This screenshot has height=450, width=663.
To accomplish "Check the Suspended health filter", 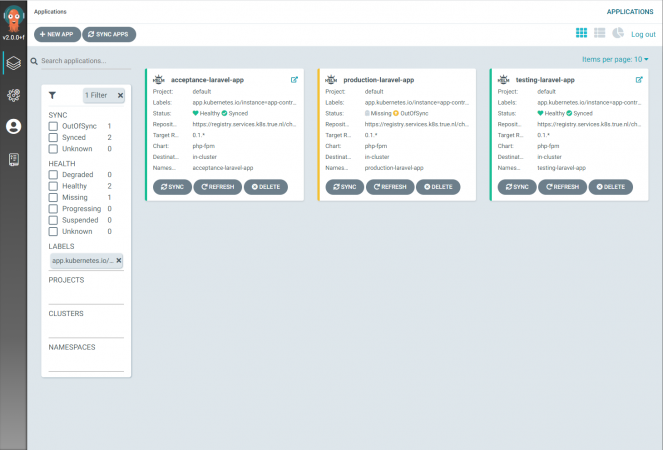I will (53, 220).
